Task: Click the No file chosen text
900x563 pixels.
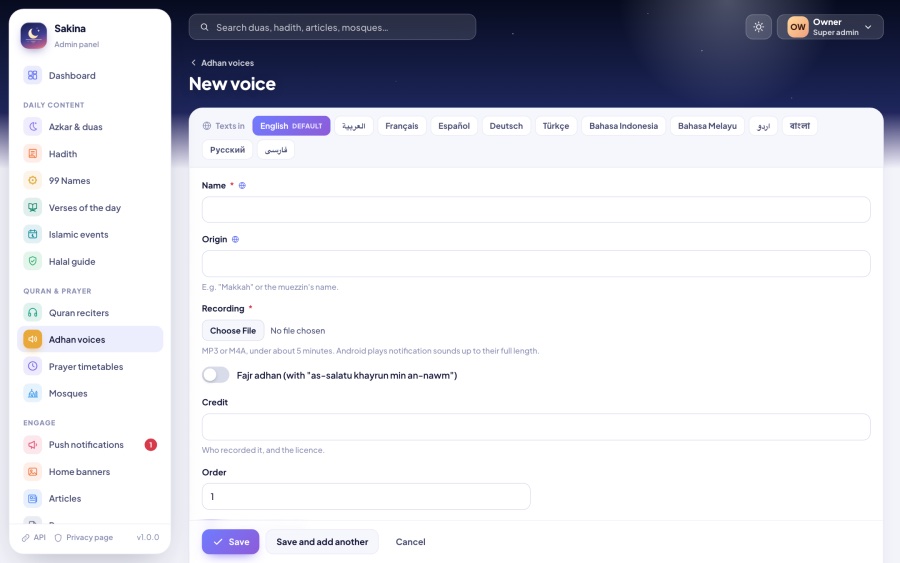Action: pos(297,331)
